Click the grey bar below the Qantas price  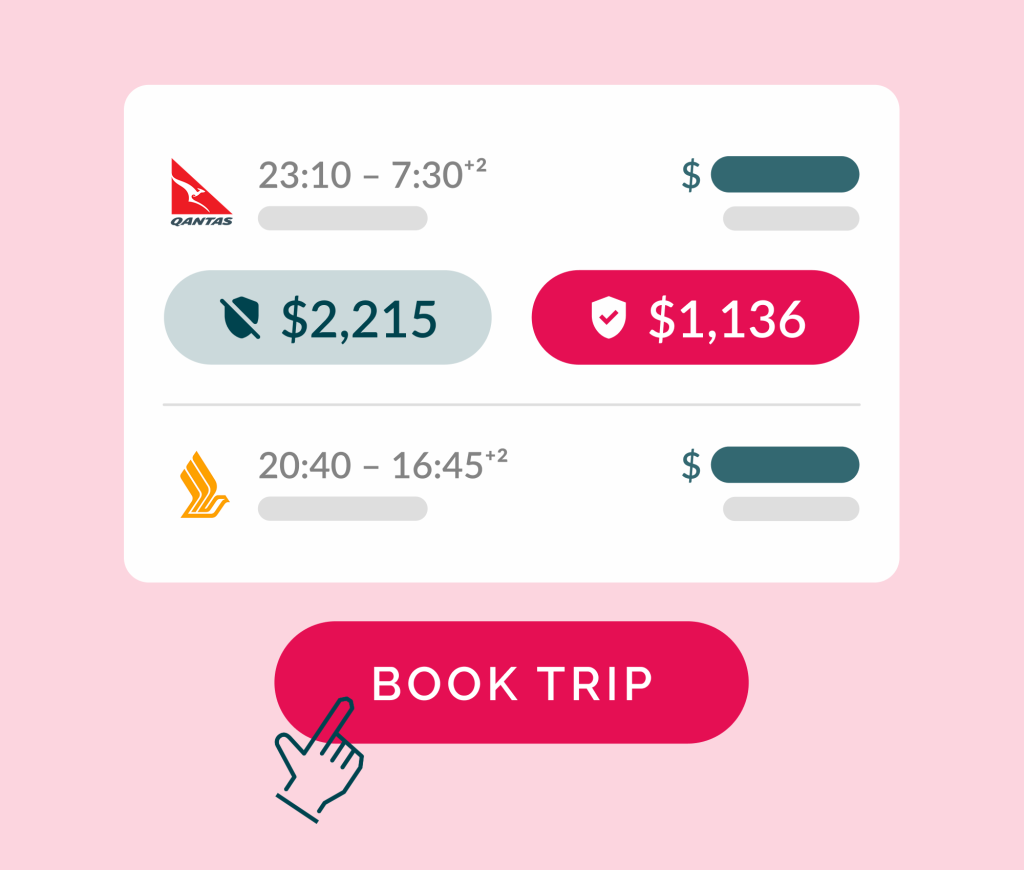tap(791, 218)
